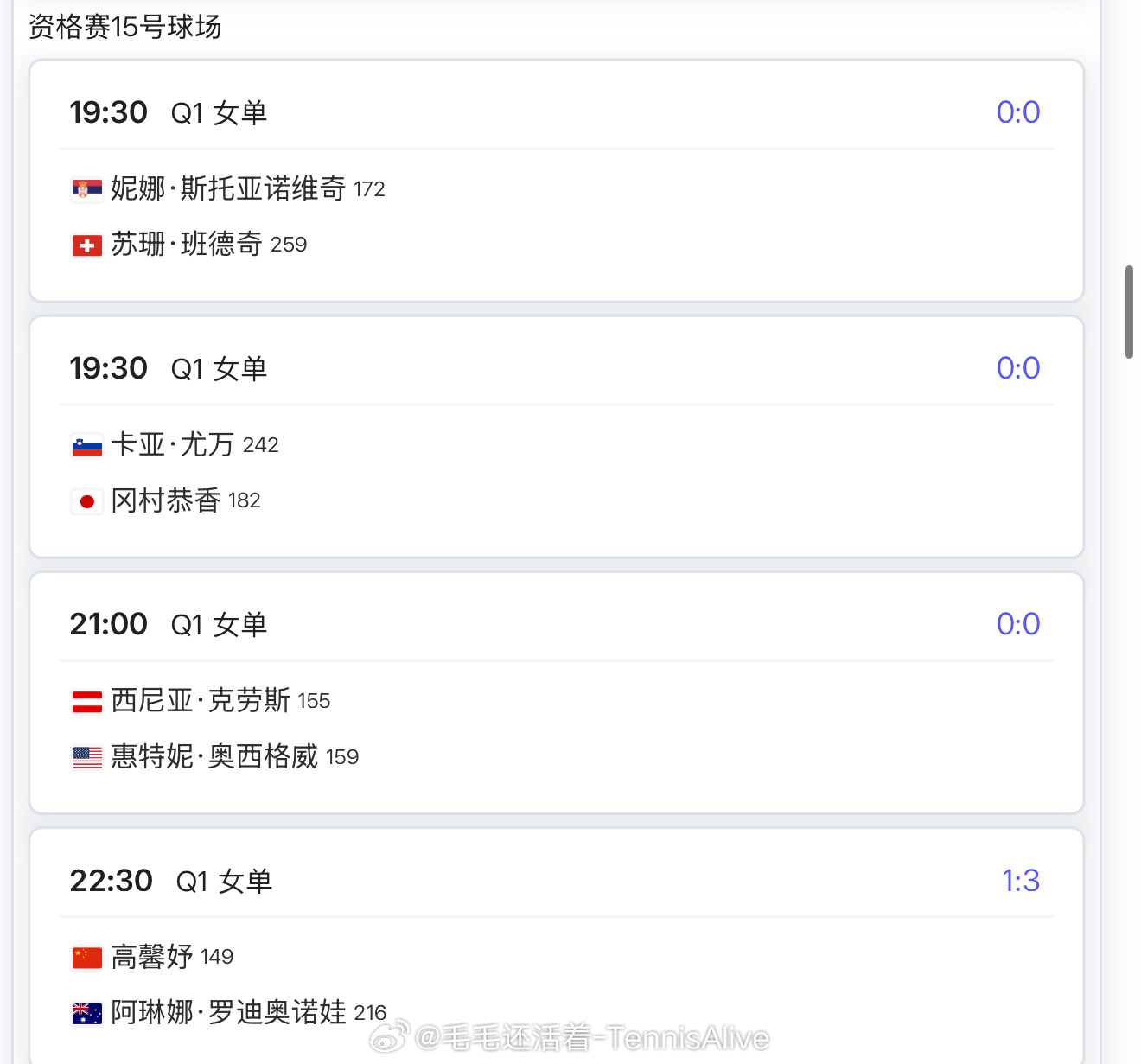Select player name 高馨妤
The height and width of the screenshot is (1064, 1141).
tap(152, 957)
